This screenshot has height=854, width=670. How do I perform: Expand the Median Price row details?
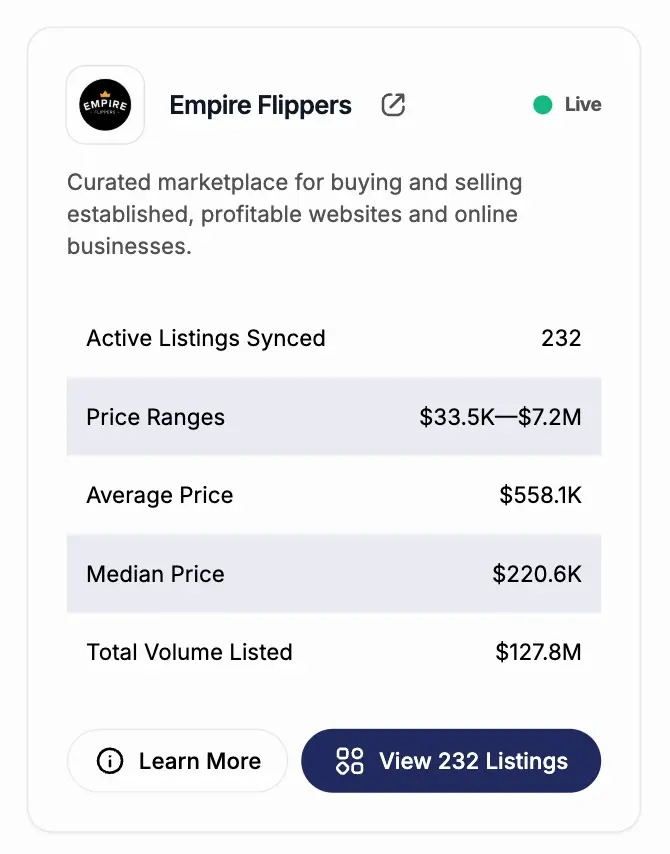click(334, 574)
